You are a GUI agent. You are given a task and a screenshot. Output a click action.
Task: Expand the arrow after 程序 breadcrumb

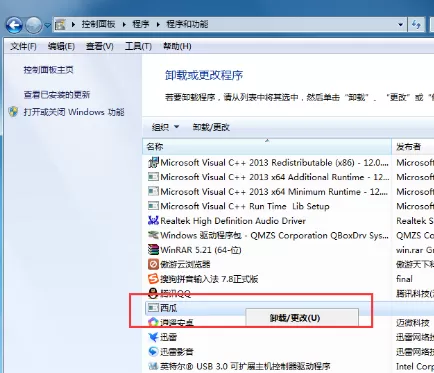tap(158, 24)
